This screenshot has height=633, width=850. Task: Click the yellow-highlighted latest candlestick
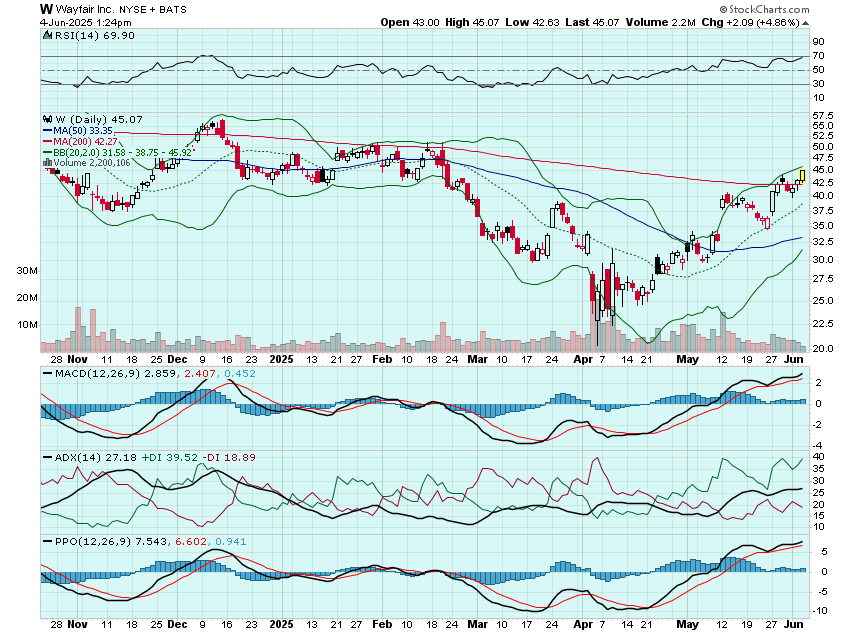[x=803, y=176]
